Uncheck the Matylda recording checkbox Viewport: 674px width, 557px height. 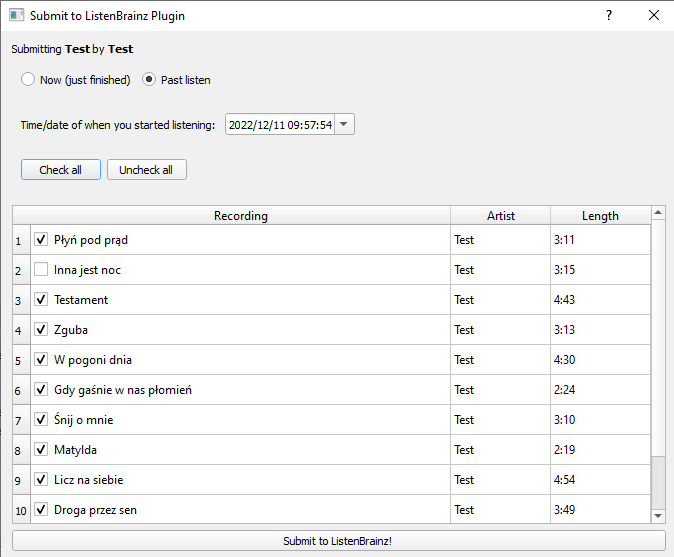[41, 449]
